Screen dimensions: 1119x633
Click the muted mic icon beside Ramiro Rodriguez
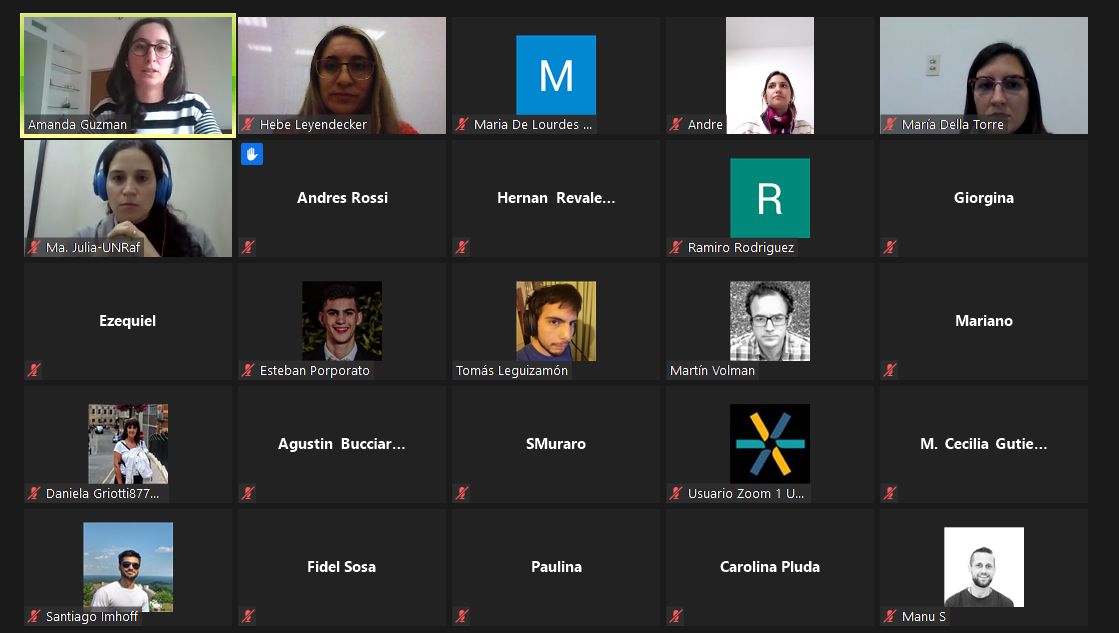pyautogui.click(x=677, y=247)
